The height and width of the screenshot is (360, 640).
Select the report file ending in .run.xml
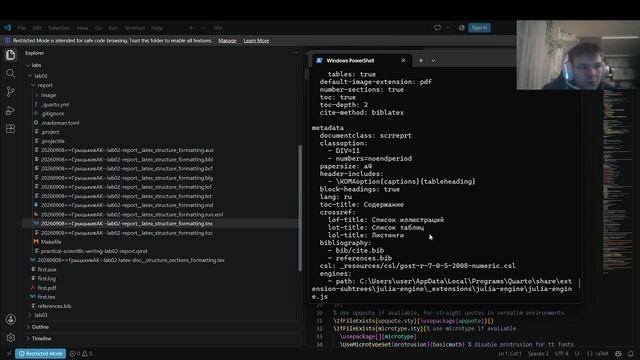pyautogui.click(x=131, y=214)
